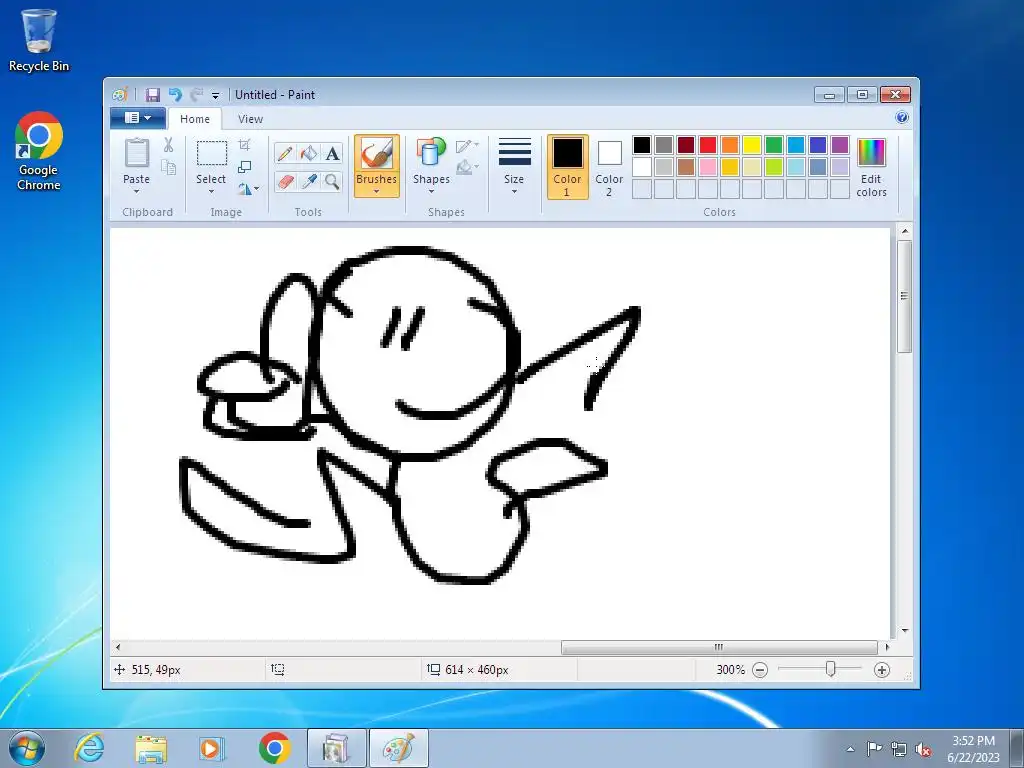Click the zoom slider handle
The image size is (1024, 768).
click(831, 669)
